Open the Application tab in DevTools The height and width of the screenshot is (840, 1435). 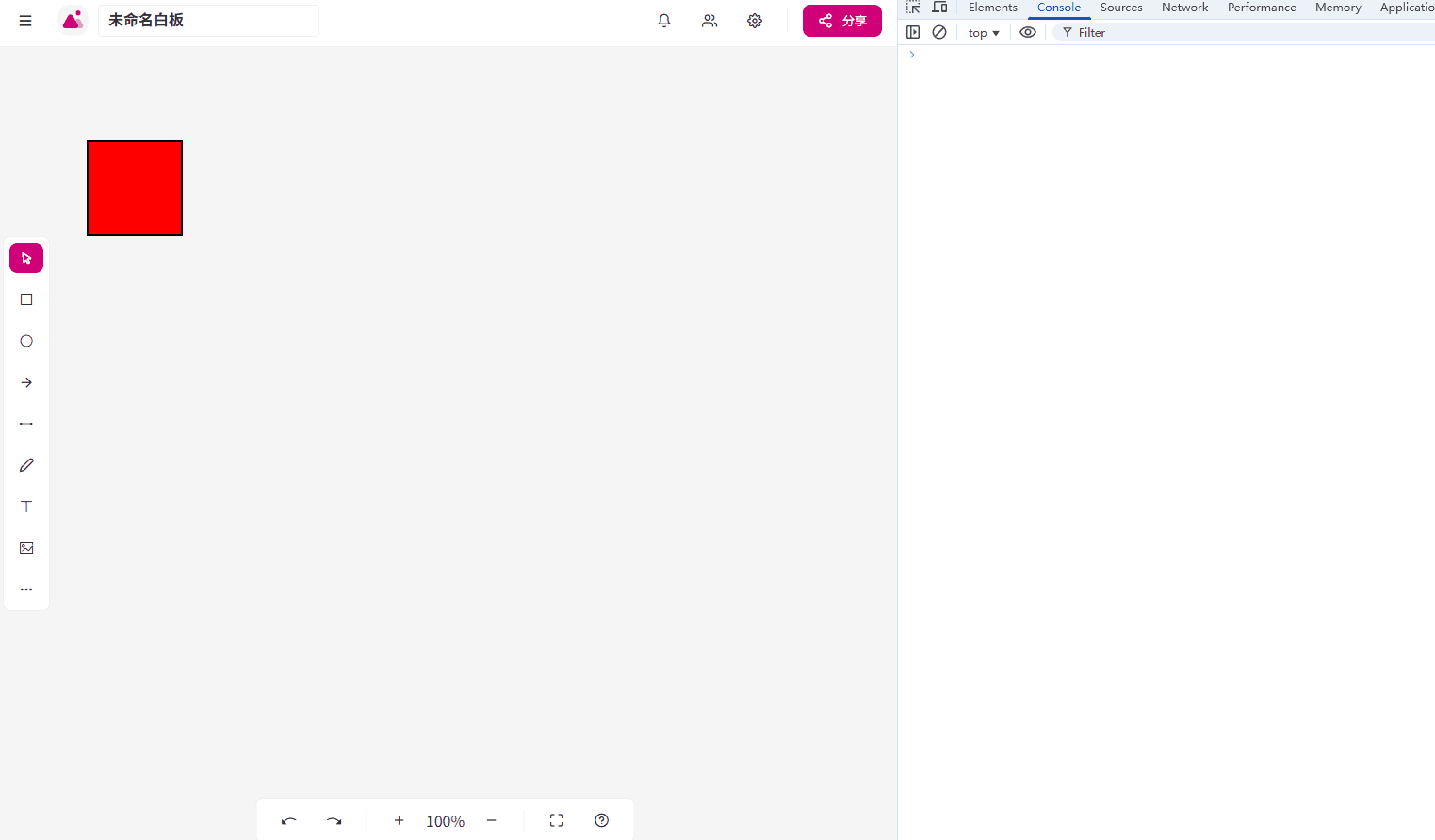click(x=1407, y=8)
